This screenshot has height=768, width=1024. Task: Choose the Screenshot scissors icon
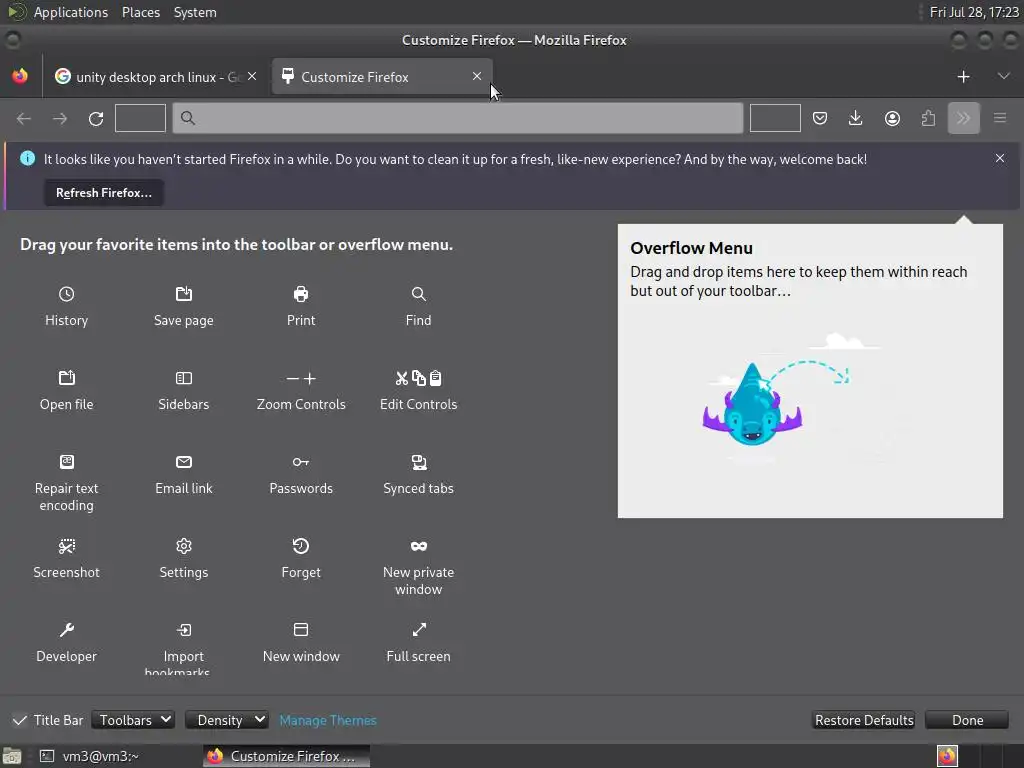(66, 546)
